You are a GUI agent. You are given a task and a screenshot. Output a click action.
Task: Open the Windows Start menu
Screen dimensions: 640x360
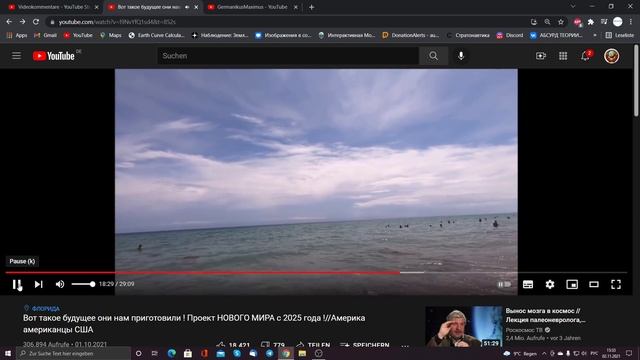pos(7,353)
